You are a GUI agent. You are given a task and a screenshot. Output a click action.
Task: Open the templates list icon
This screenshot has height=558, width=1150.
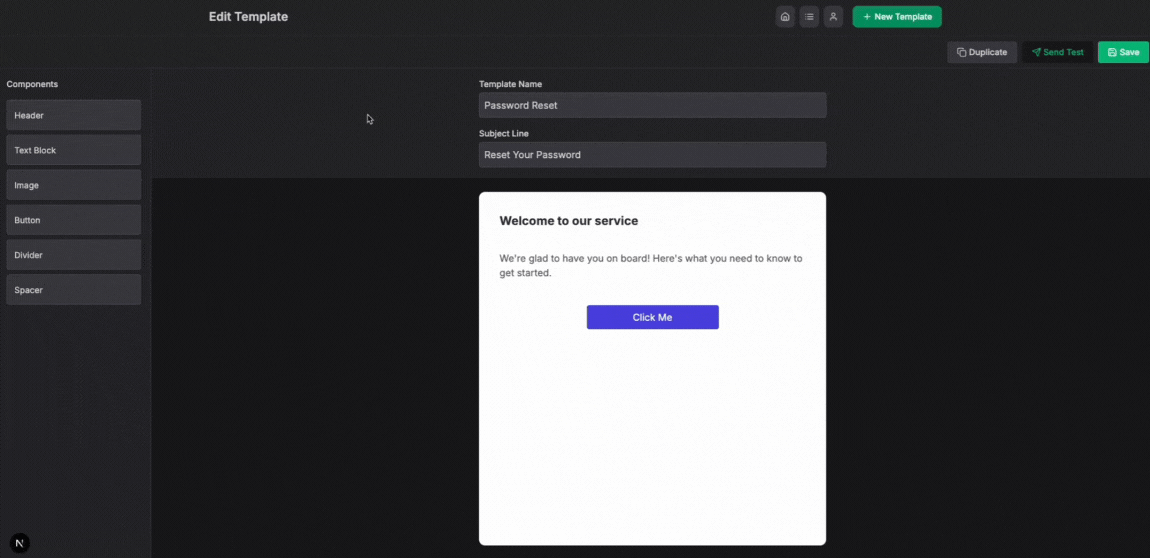[x=809, y=17]
